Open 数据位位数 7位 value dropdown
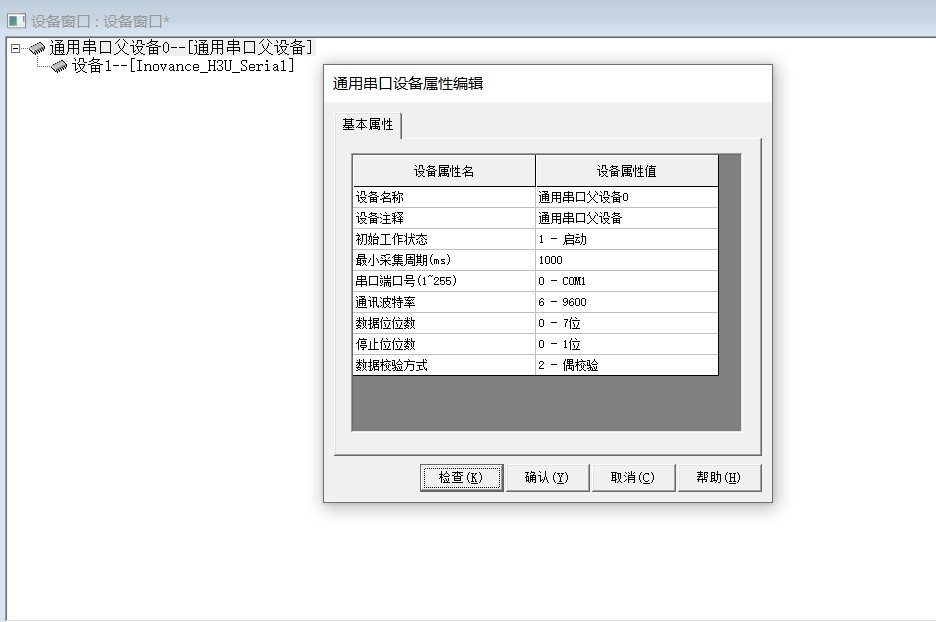Screen dimensions: 936x622 626,323
